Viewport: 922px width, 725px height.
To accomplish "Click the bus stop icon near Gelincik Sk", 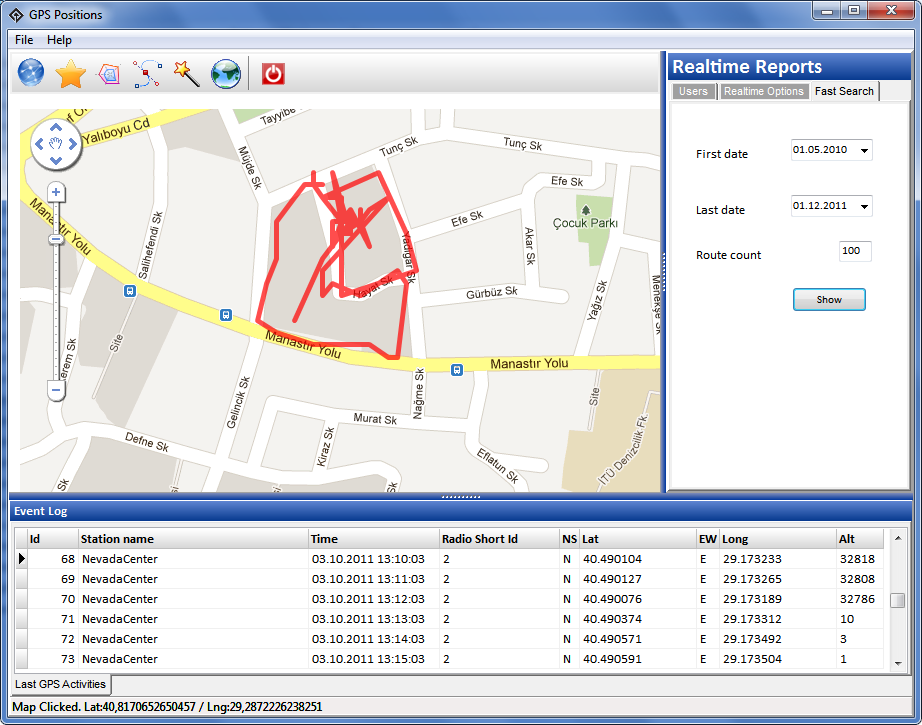I will click(226, 315).
